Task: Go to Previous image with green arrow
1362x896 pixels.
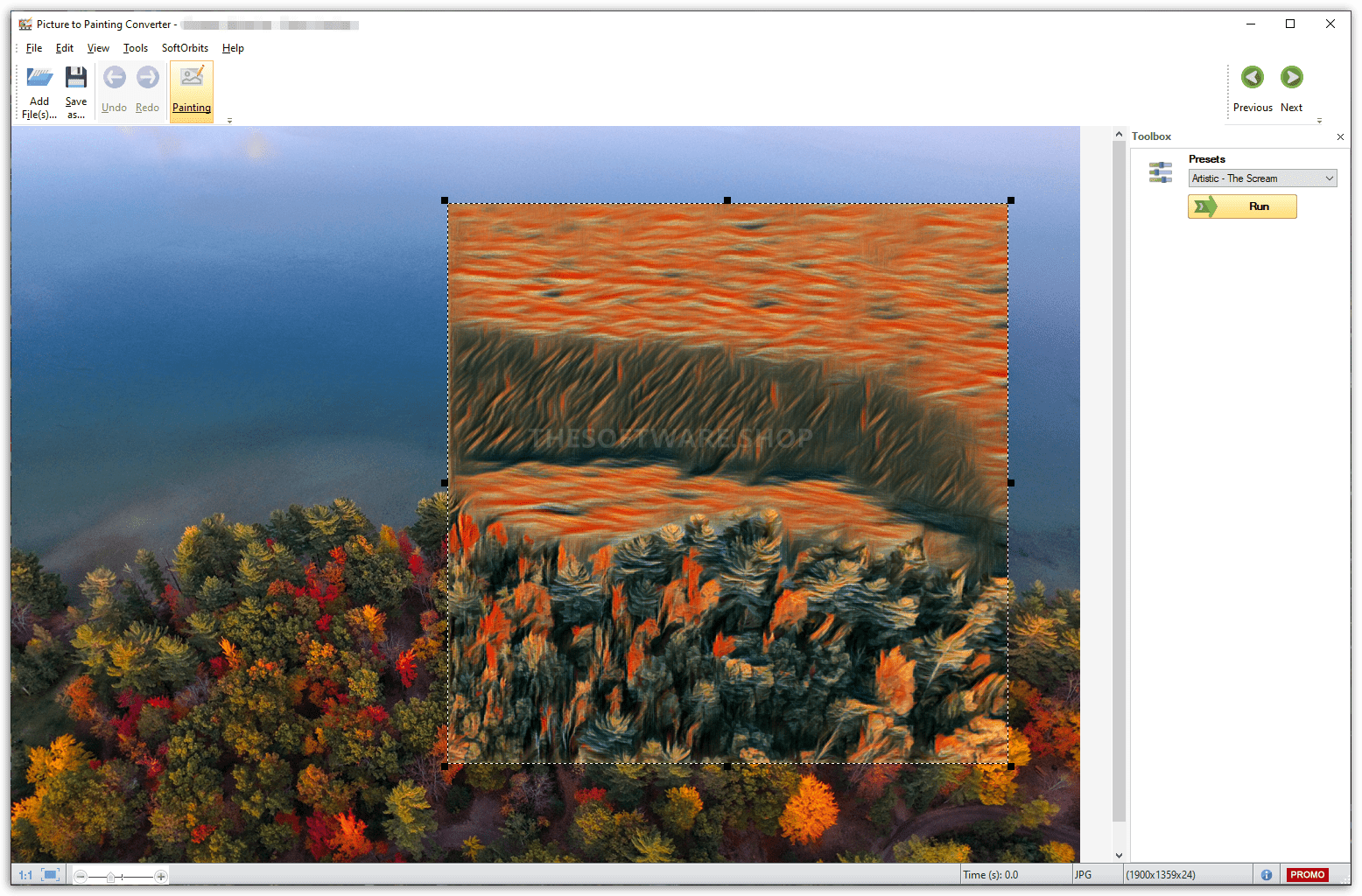Action: pyautogui.click(x=1253, y=77)
